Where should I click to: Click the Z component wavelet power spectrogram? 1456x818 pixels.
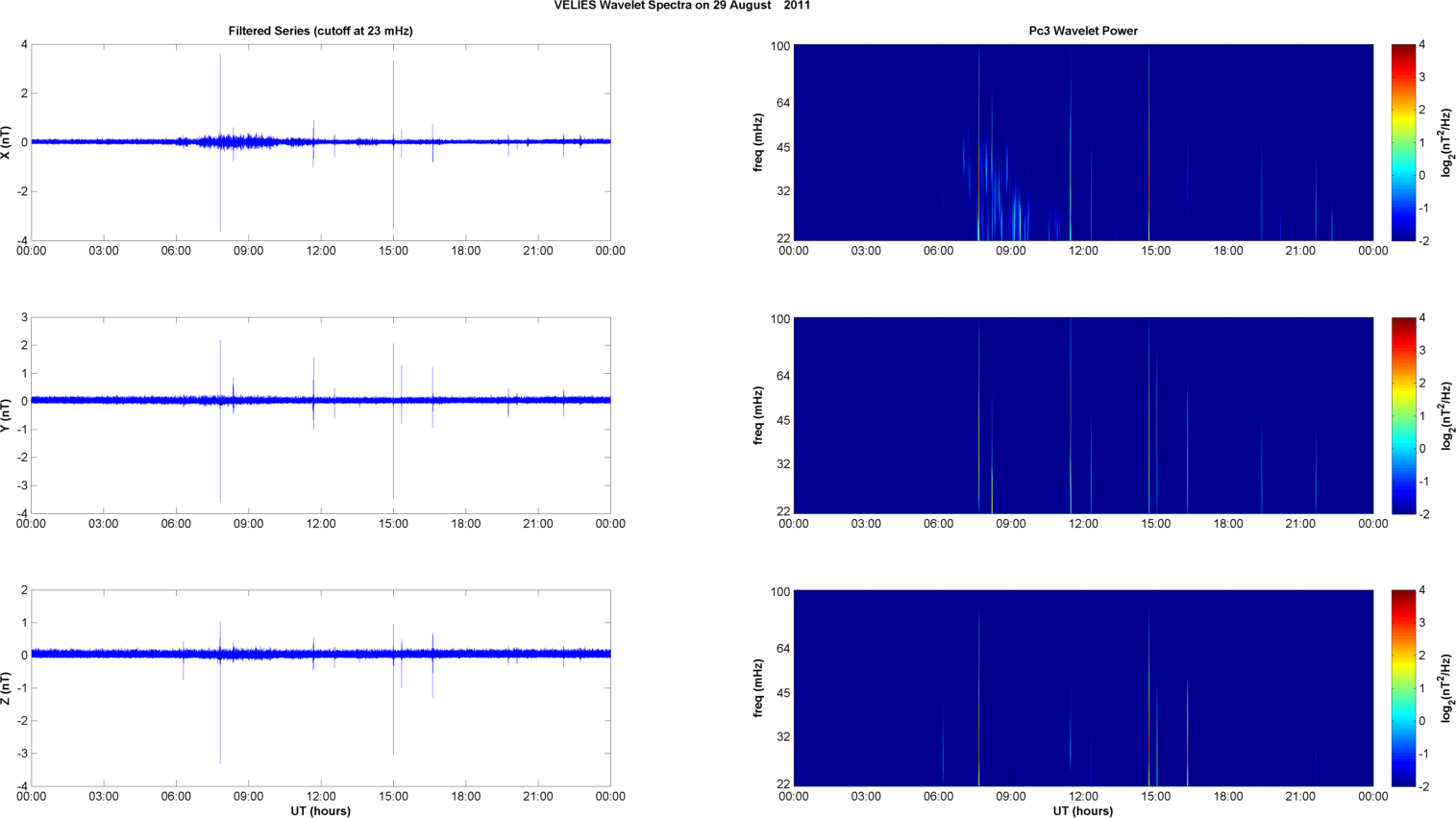1083,688
